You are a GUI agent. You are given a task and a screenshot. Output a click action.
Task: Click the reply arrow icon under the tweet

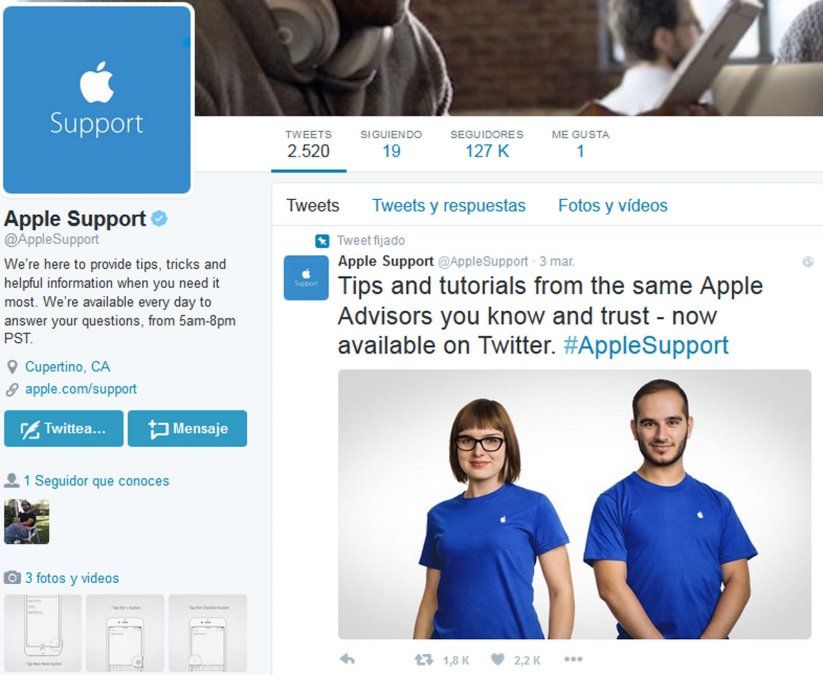pos(347,659)
